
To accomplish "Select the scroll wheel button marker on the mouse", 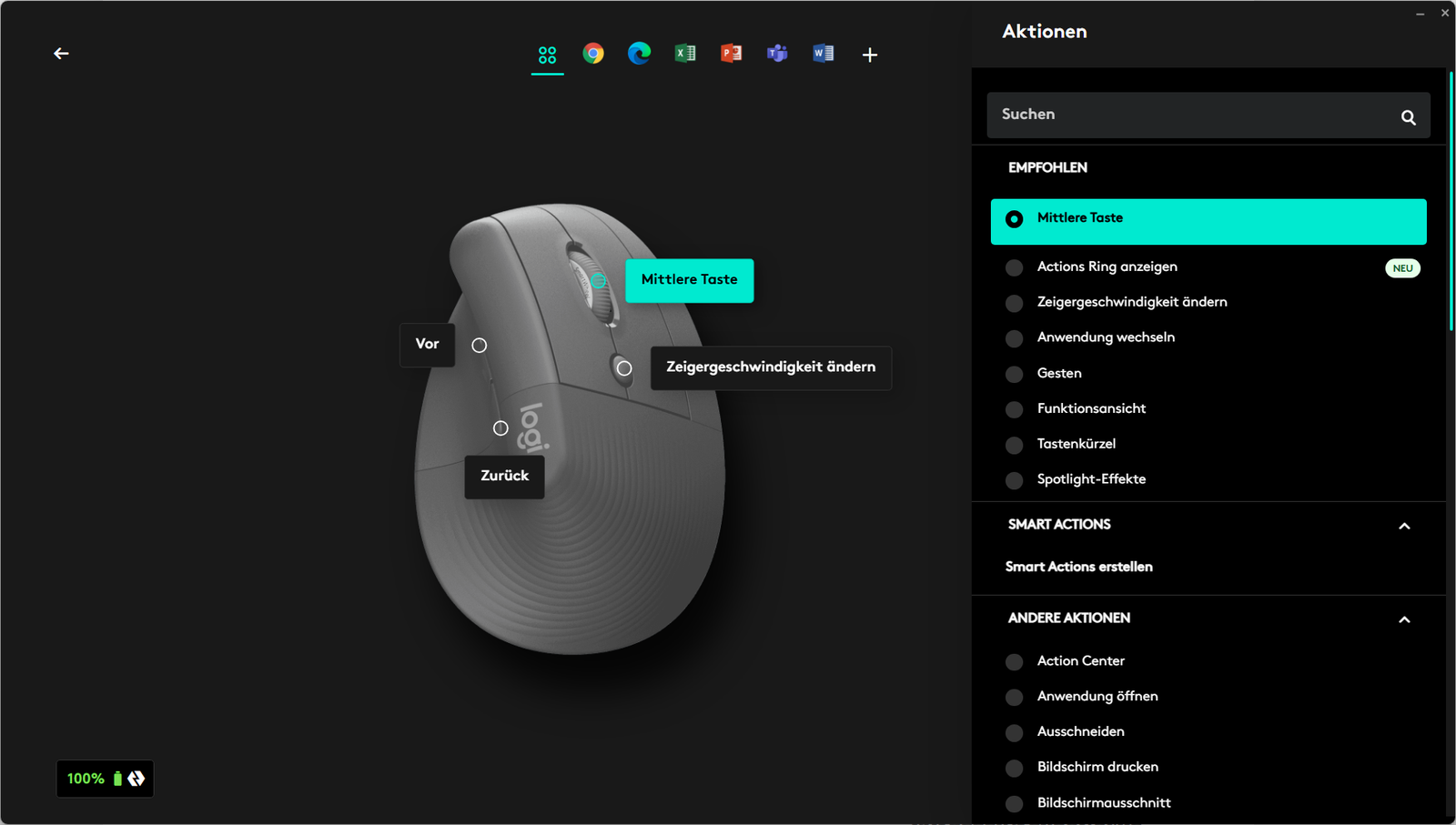I will point(598,281).
